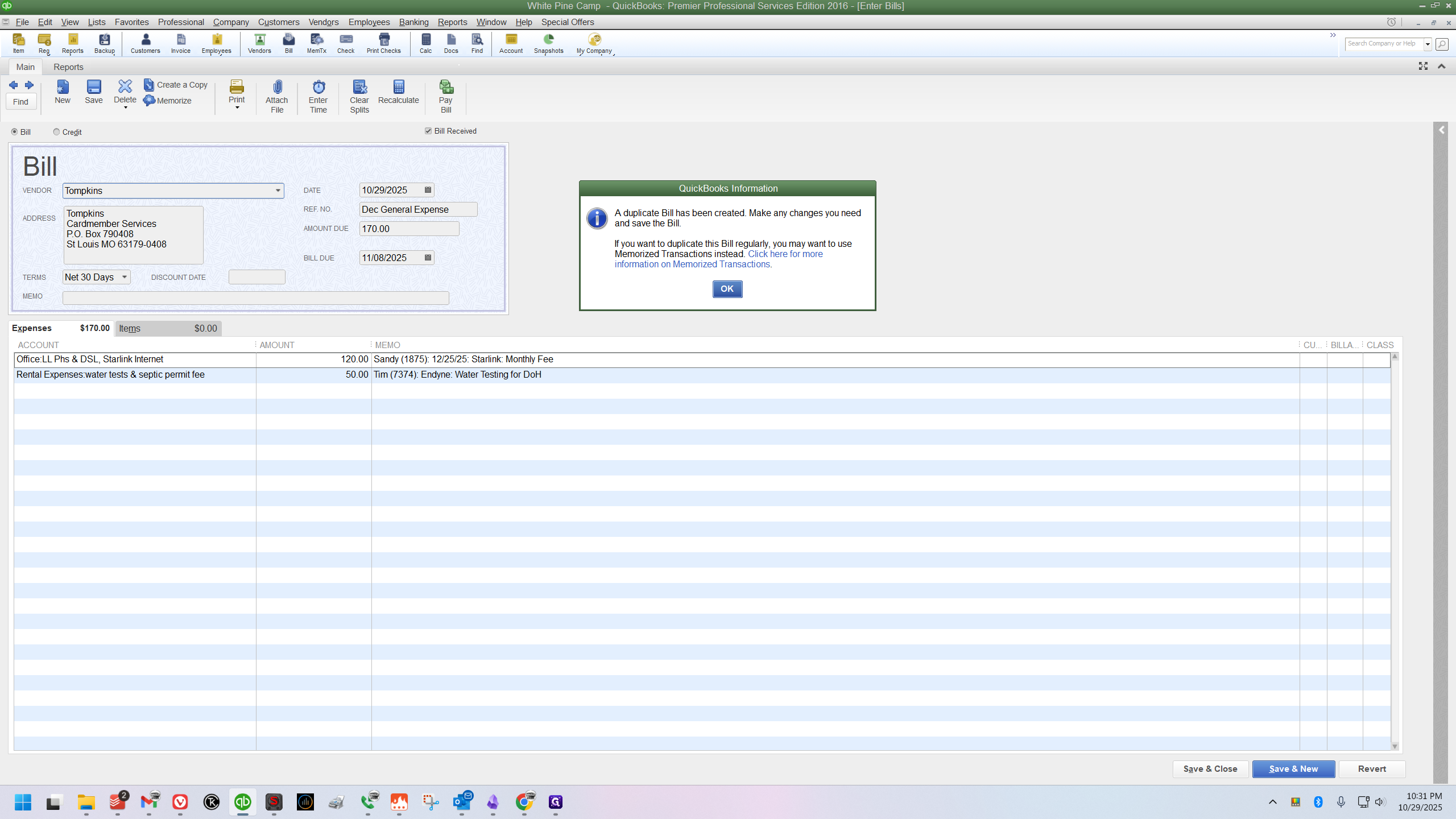Open the Terms dropdown showing Net 30 Days

click(125, 277)
